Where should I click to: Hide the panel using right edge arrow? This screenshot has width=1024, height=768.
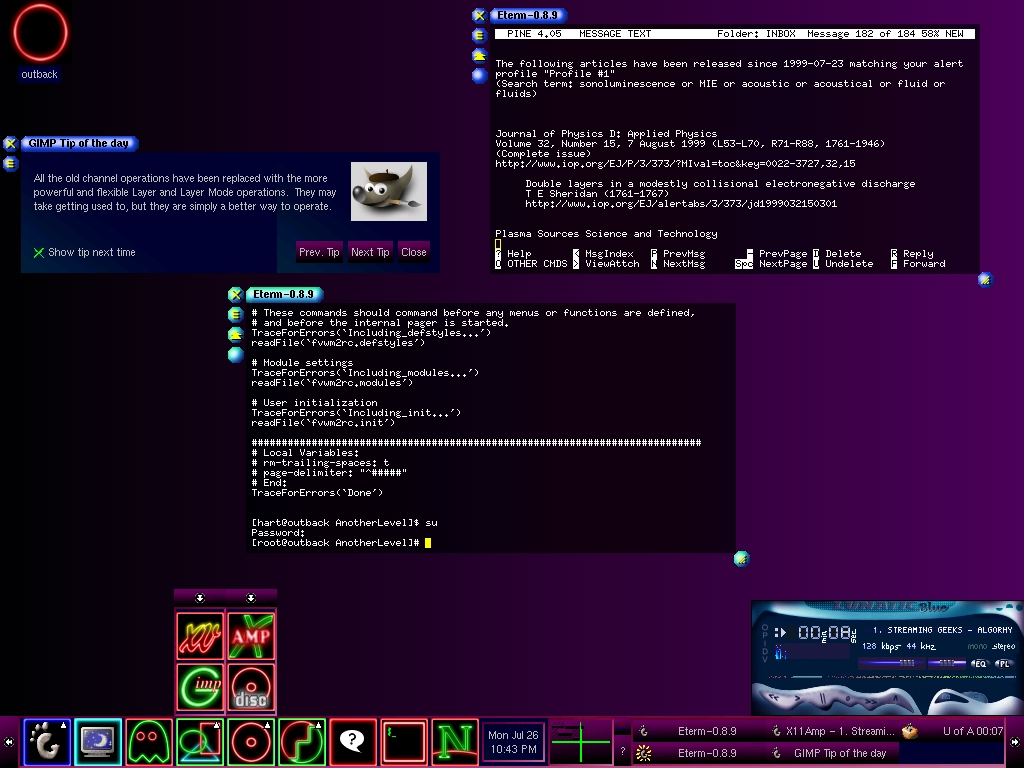1016,742
